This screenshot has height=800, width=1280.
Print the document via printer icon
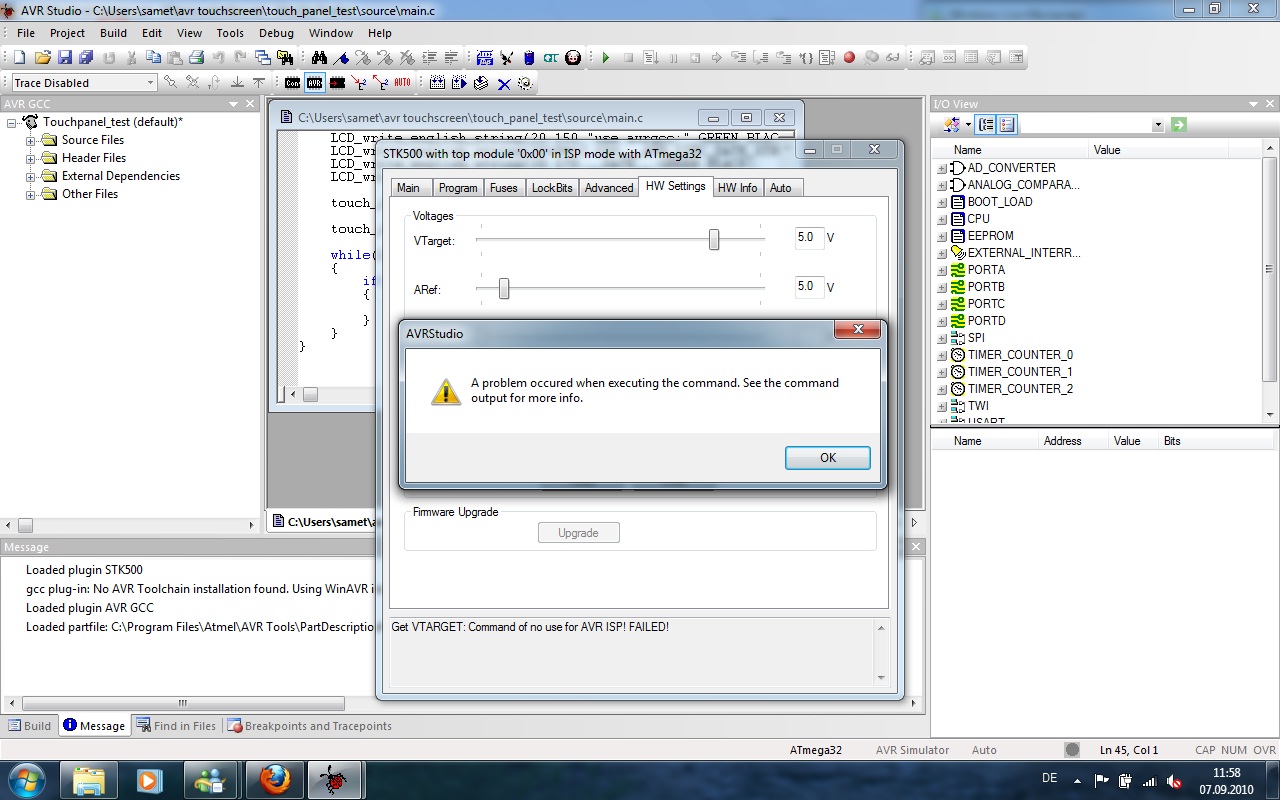[197, 57]
